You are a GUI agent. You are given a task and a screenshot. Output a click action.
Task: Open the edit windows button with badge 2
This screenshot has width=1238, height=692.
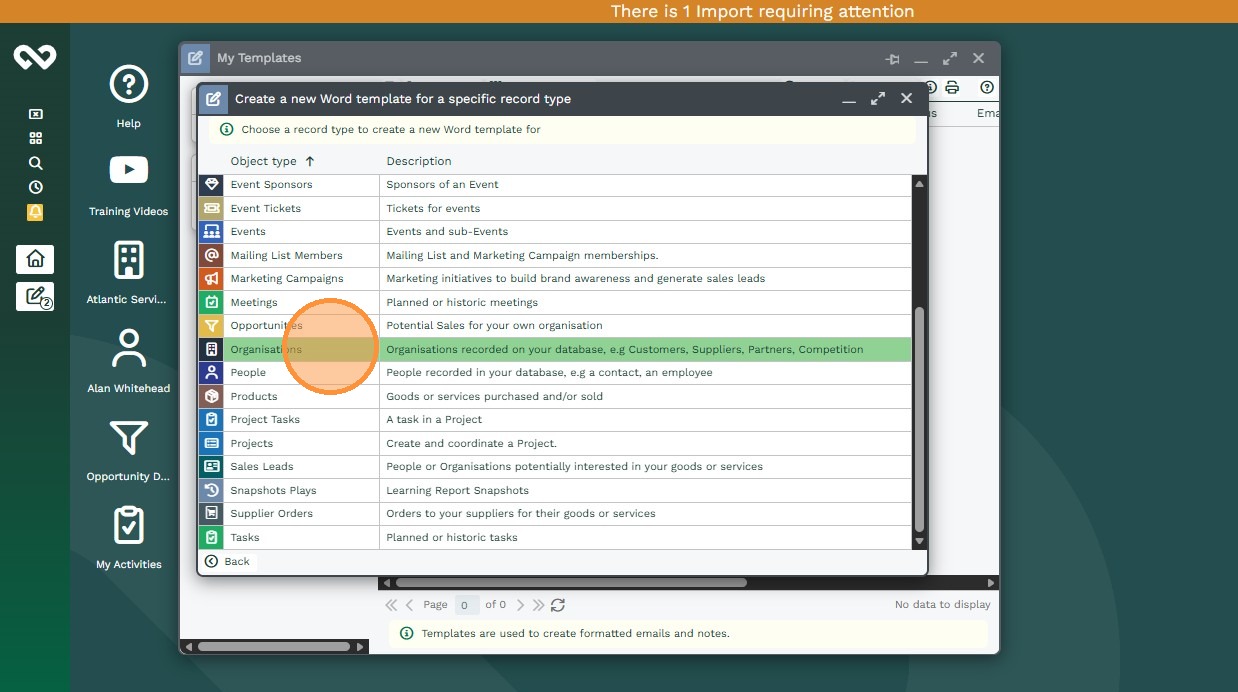(35, 296)
